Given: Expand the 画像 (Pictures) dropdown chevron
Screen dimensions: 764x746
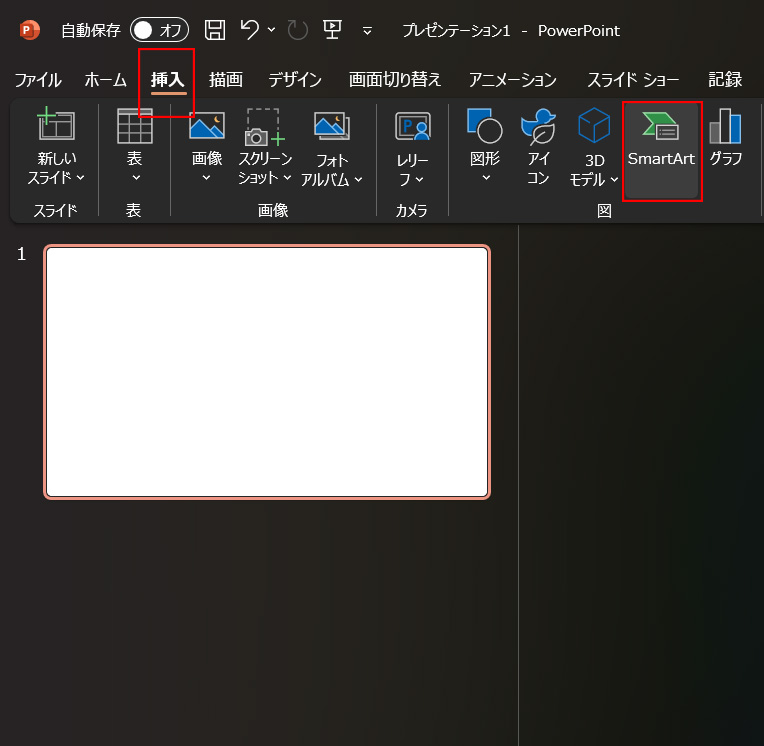Looking at the screenshot, I should pos(207,178).
